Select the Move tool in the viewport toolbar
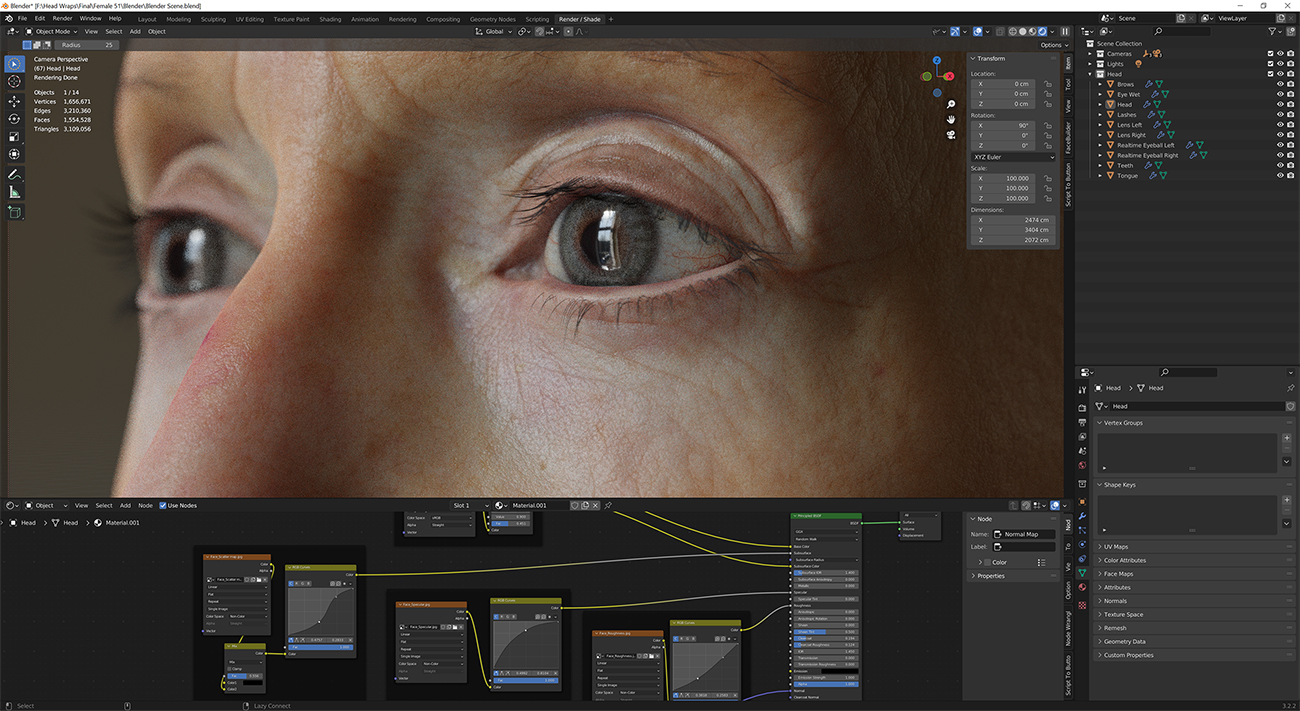Screen dimensions: 1300x711 point(13,100)
